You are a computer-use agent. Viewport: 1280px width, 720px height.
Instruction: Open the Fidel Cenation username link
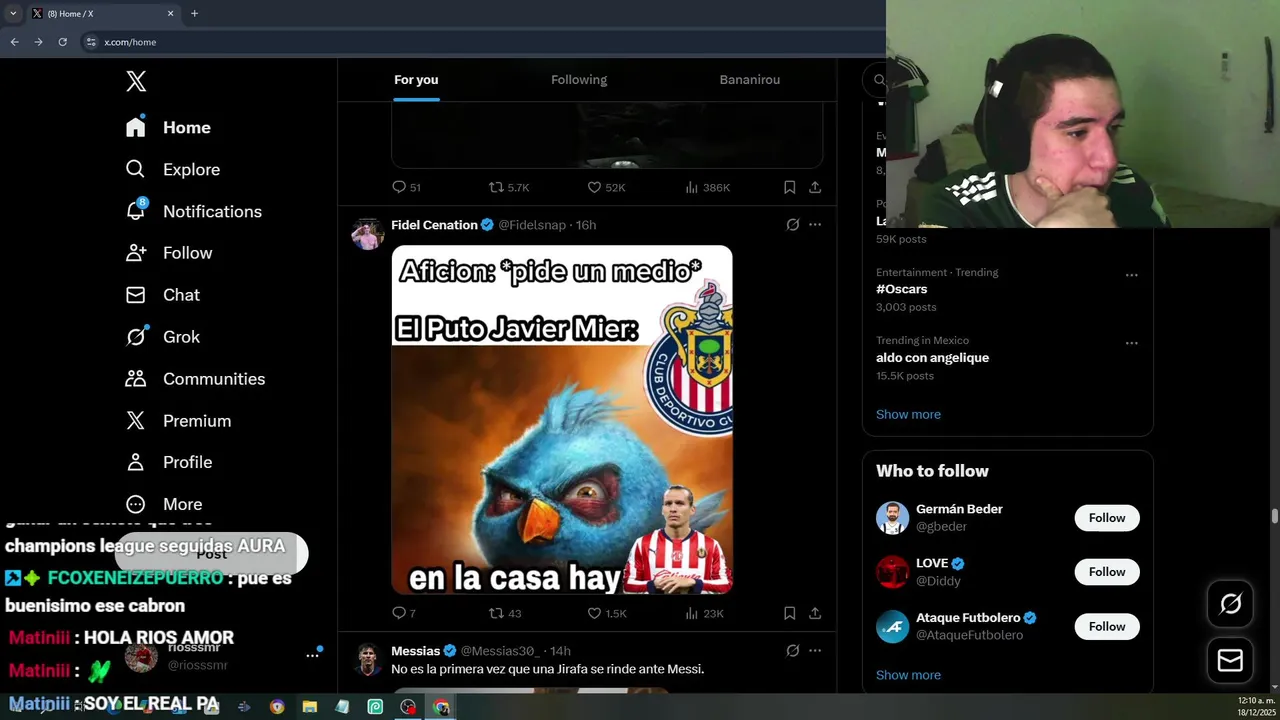(434, 225)
